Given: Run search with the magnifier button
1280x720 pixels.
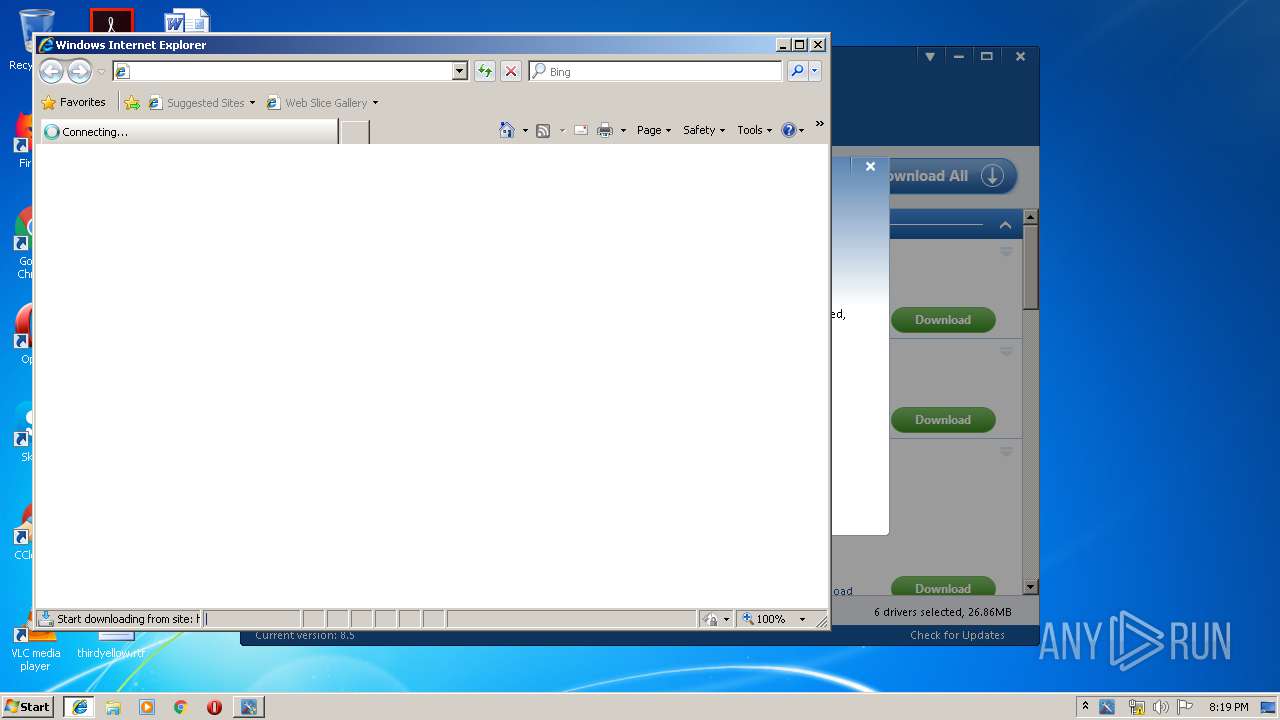Looking at the screenshot, I should coord(797,71).
